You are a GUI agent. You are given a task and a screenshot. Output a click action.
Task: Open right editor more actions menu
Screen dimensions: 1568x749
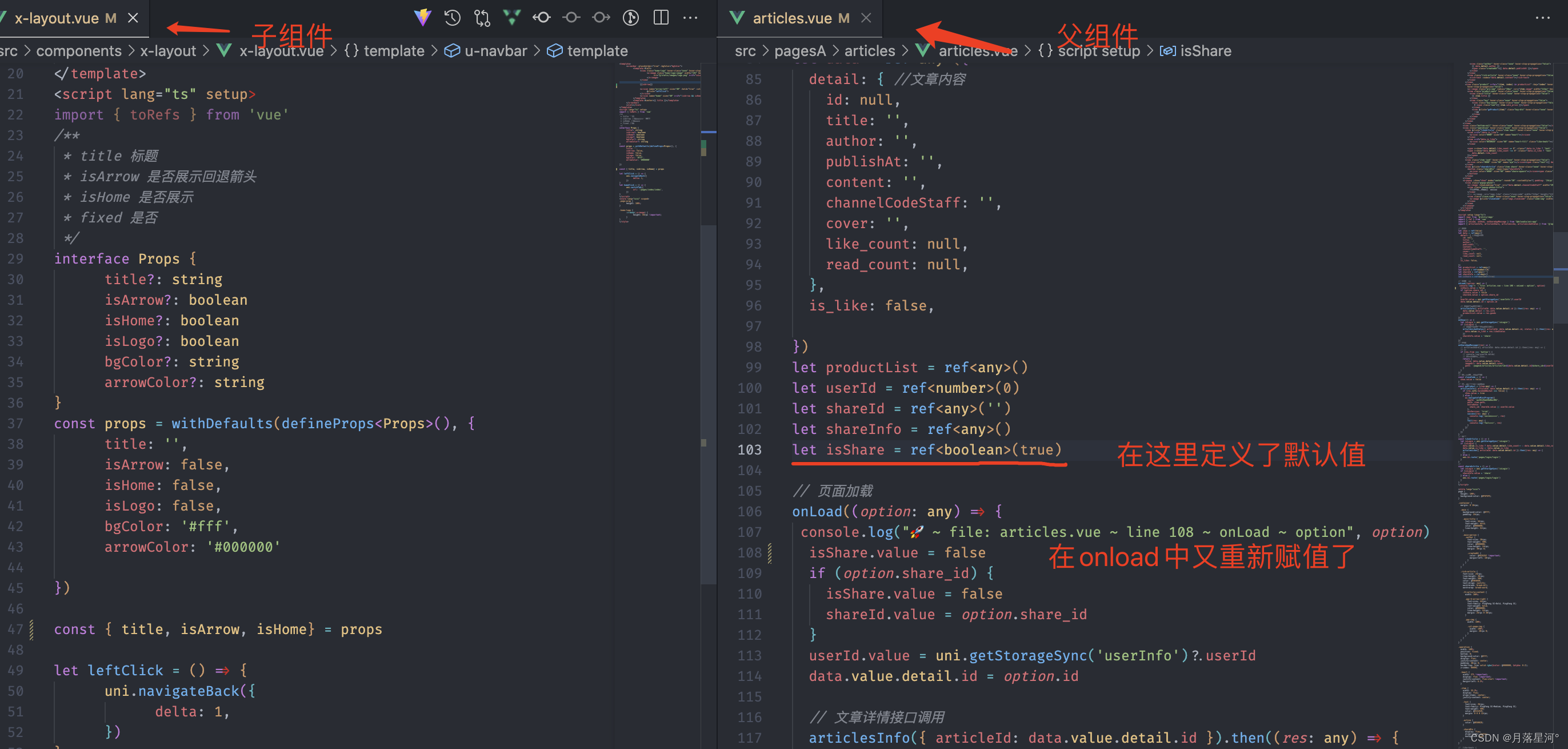pyautogui.click(x=1542, y=18)
